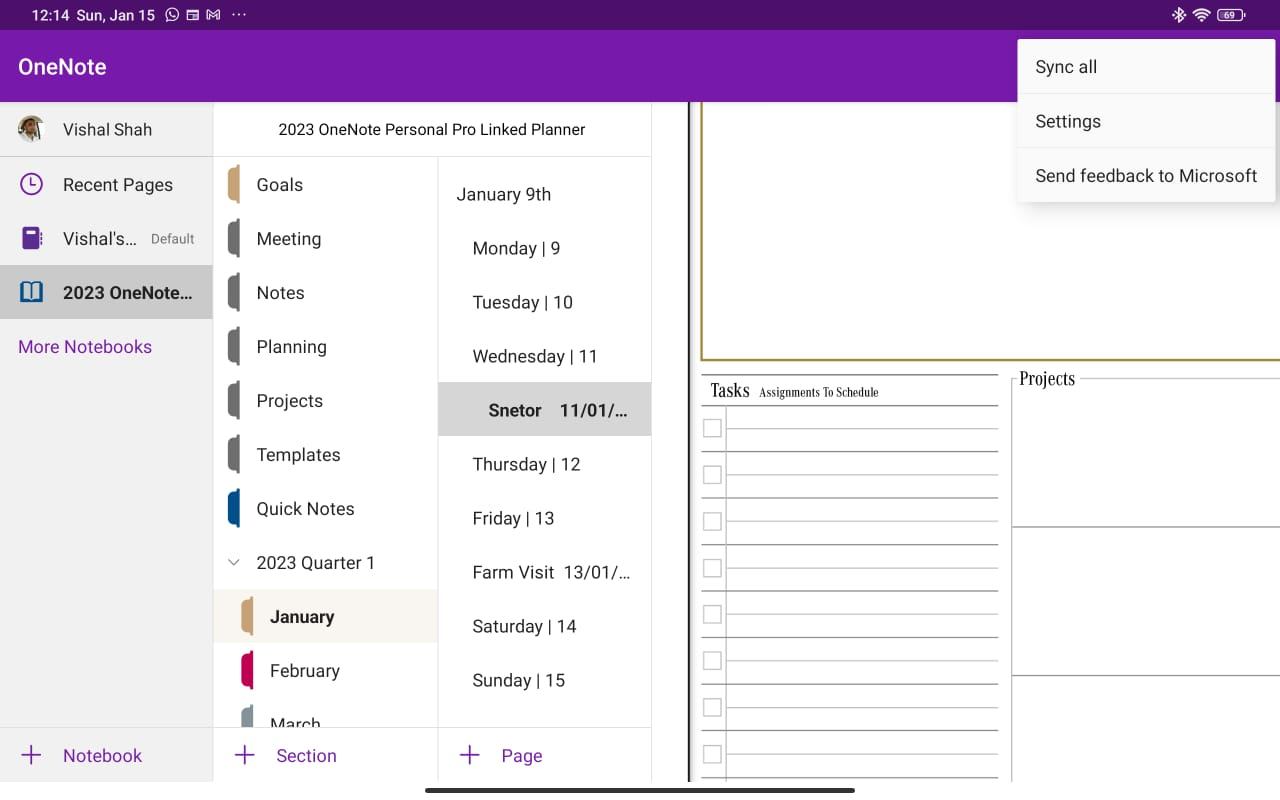The image size is (1280, 800).
Task: Click the purple notebook icon for Vishal's notebook
Action: tap(31, 238)
